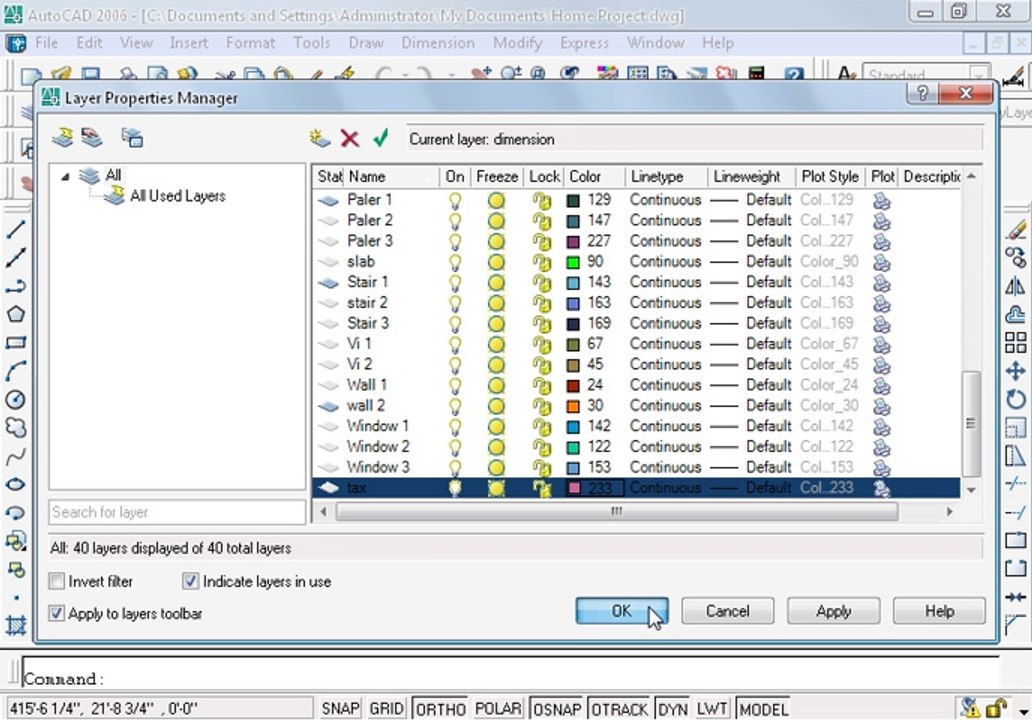Image resolution: width=1032 pixels, height=720 pixels.
Task: Toggle the On lightbulb for Window 2
Action: point(455,447)
